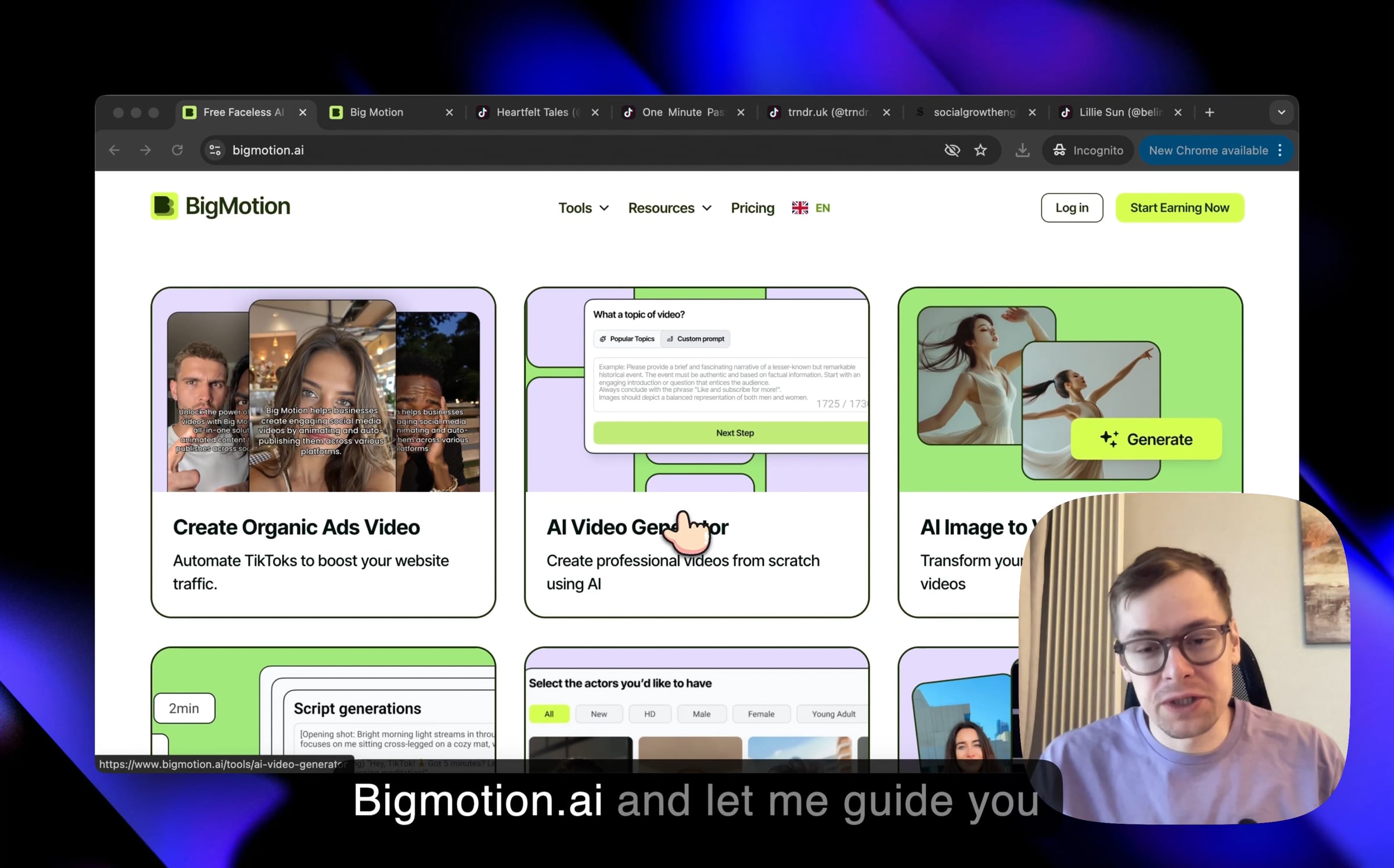Open a new tab with plus icon
Image resolution: width=1394 pixels, height=868 pixels.
1210,113
